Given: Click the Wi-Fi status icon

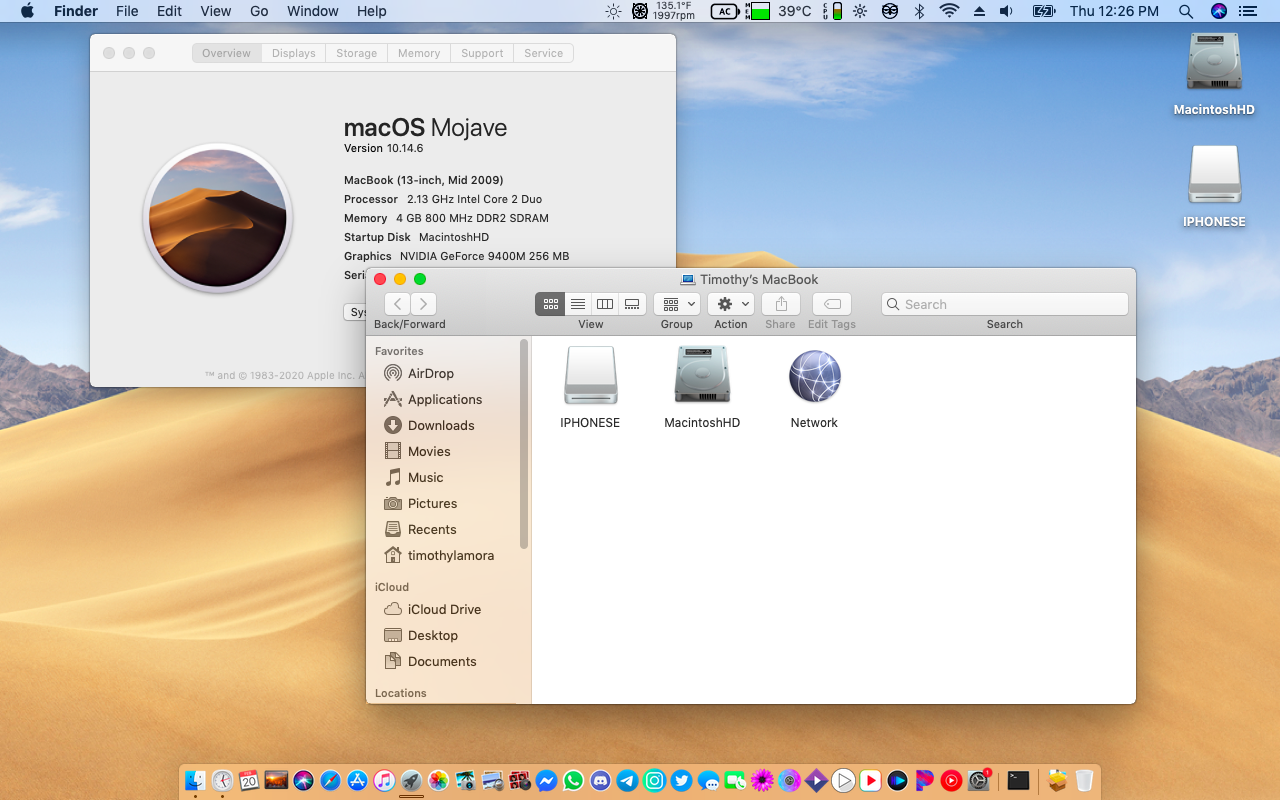Looking at the screenshot, I should coord(949,11).
